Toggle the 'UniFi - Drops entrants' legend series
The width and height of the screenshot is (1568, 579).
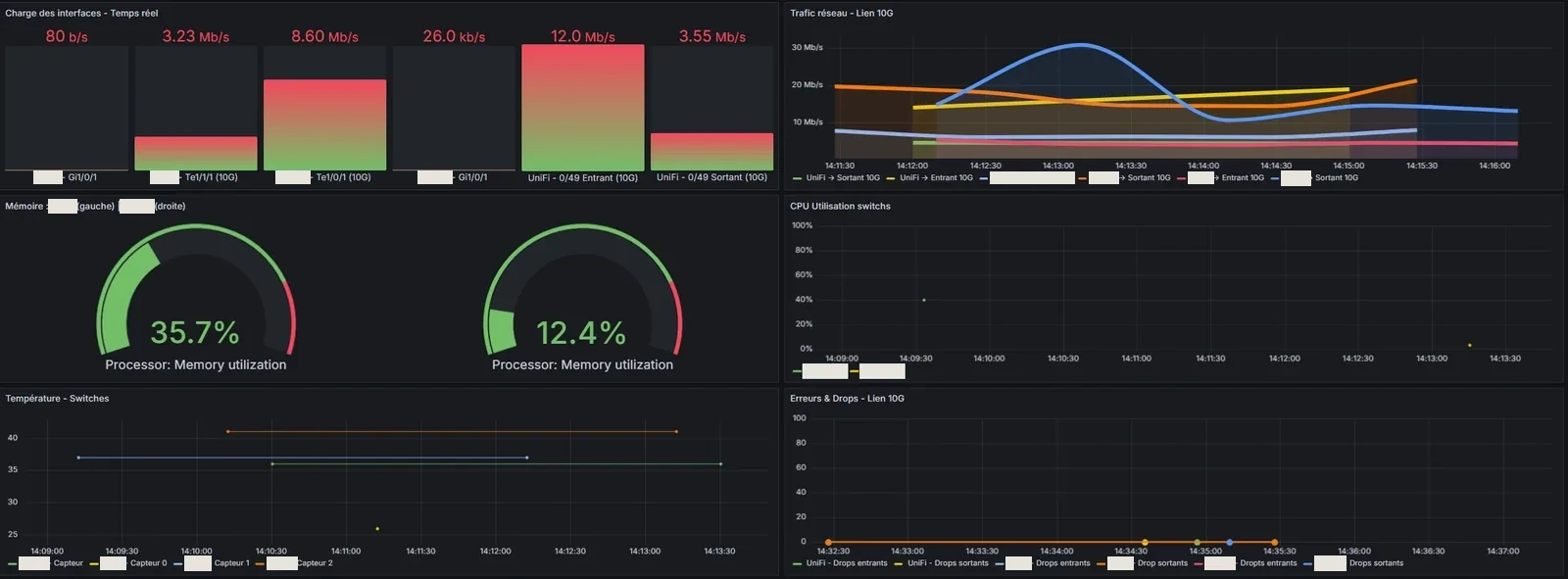tap(840, 563)
